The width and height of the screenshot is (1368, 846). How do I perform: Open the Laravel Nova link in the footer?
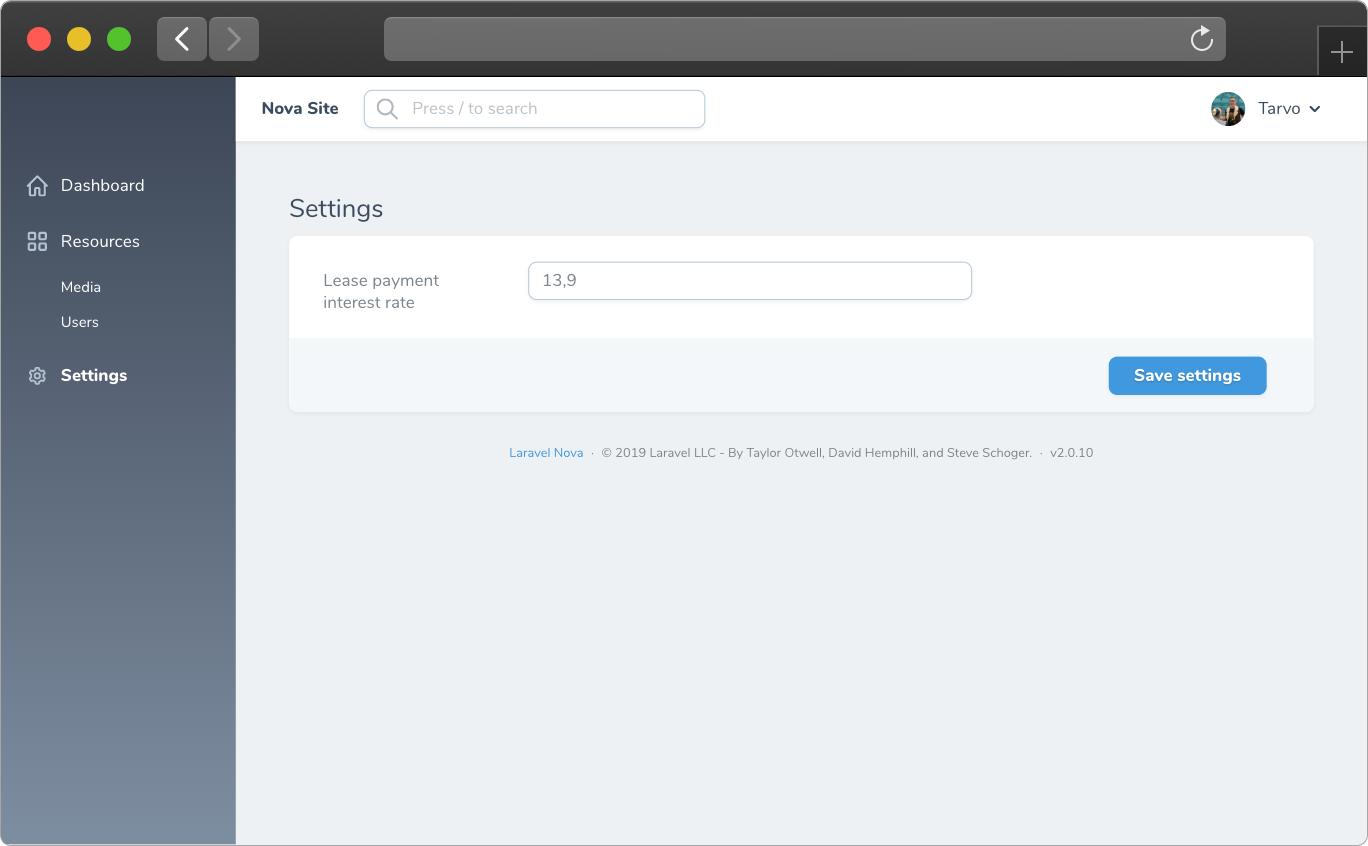pos(546,452)
